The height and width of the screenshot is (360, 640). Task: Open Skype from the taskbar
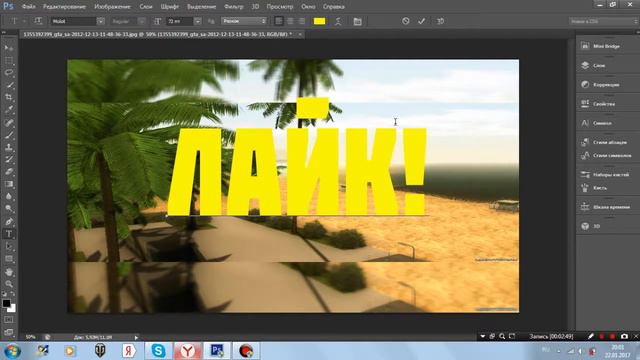158,351
